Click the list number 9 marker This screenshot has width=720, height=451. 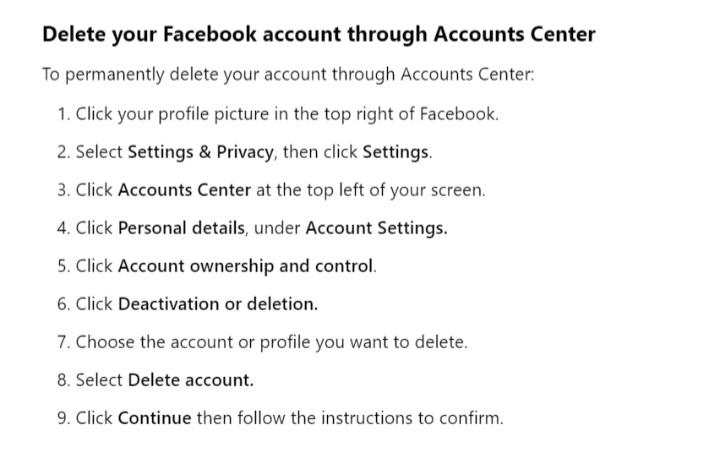(63, 418)
